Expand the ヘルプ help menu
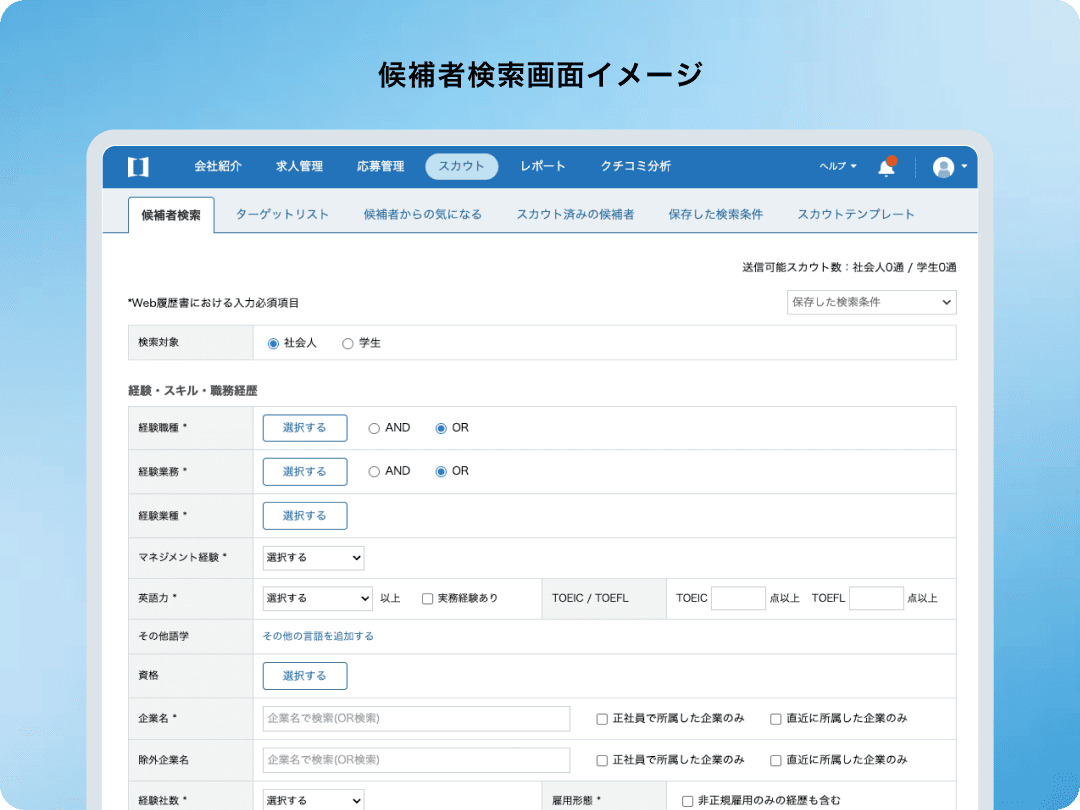The width and height of the screenshot is (1080, 810). (x=838, y=166)
